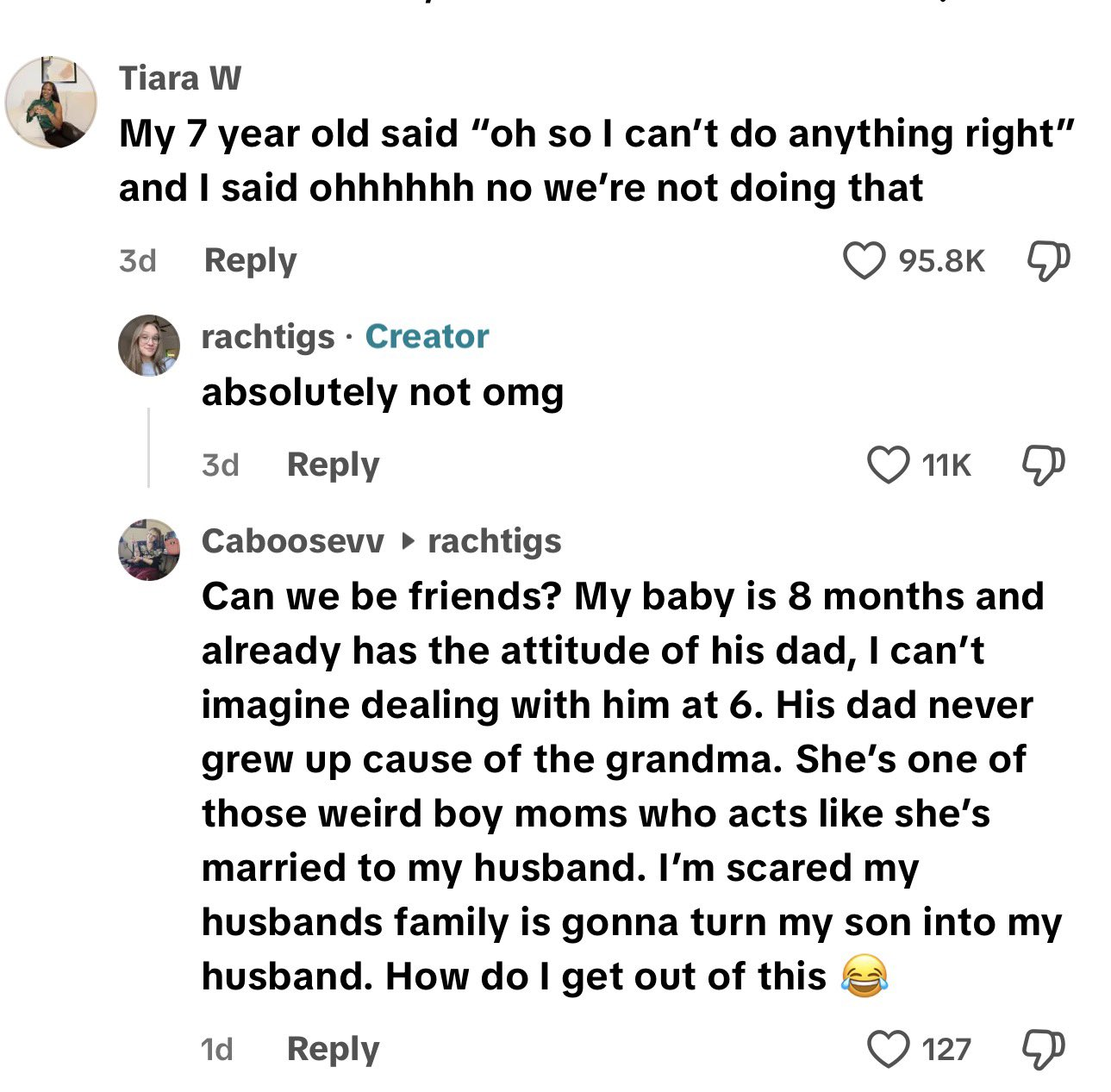Open Tiara W's profile picture
Screen dimensions: 1111x1092
point(51,103)
